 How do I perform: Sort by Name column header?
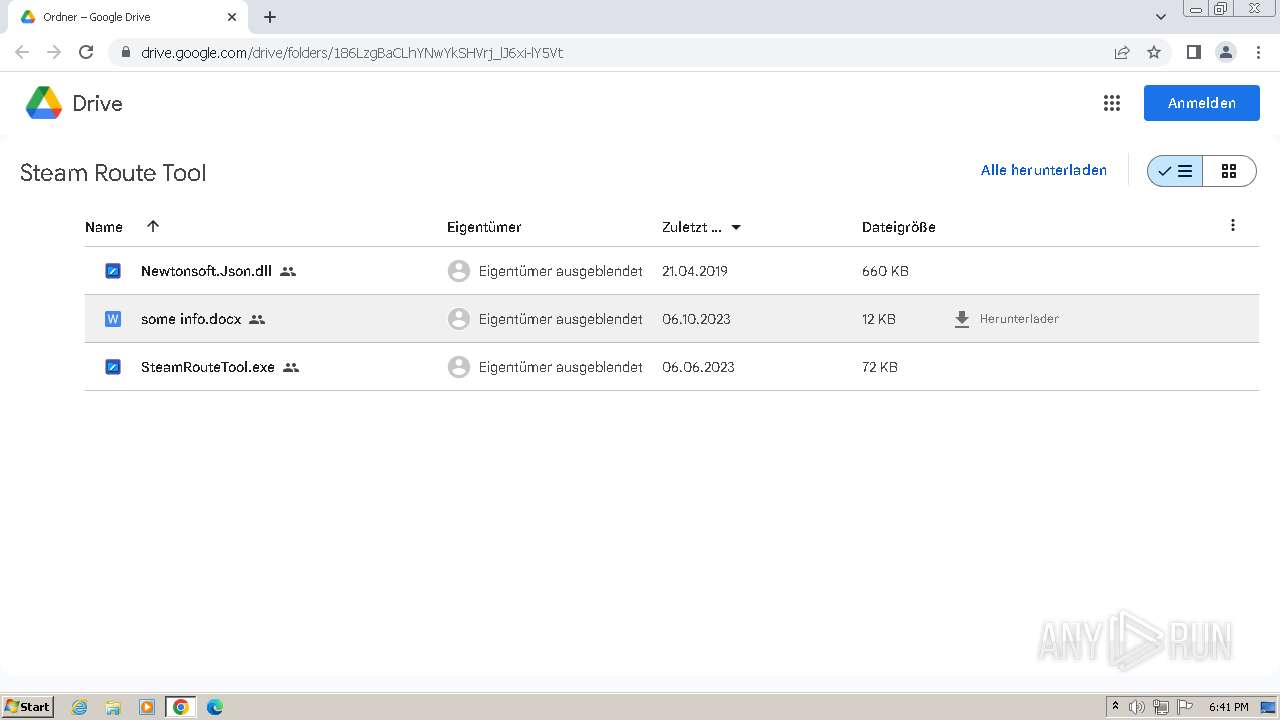click(104, 227)
